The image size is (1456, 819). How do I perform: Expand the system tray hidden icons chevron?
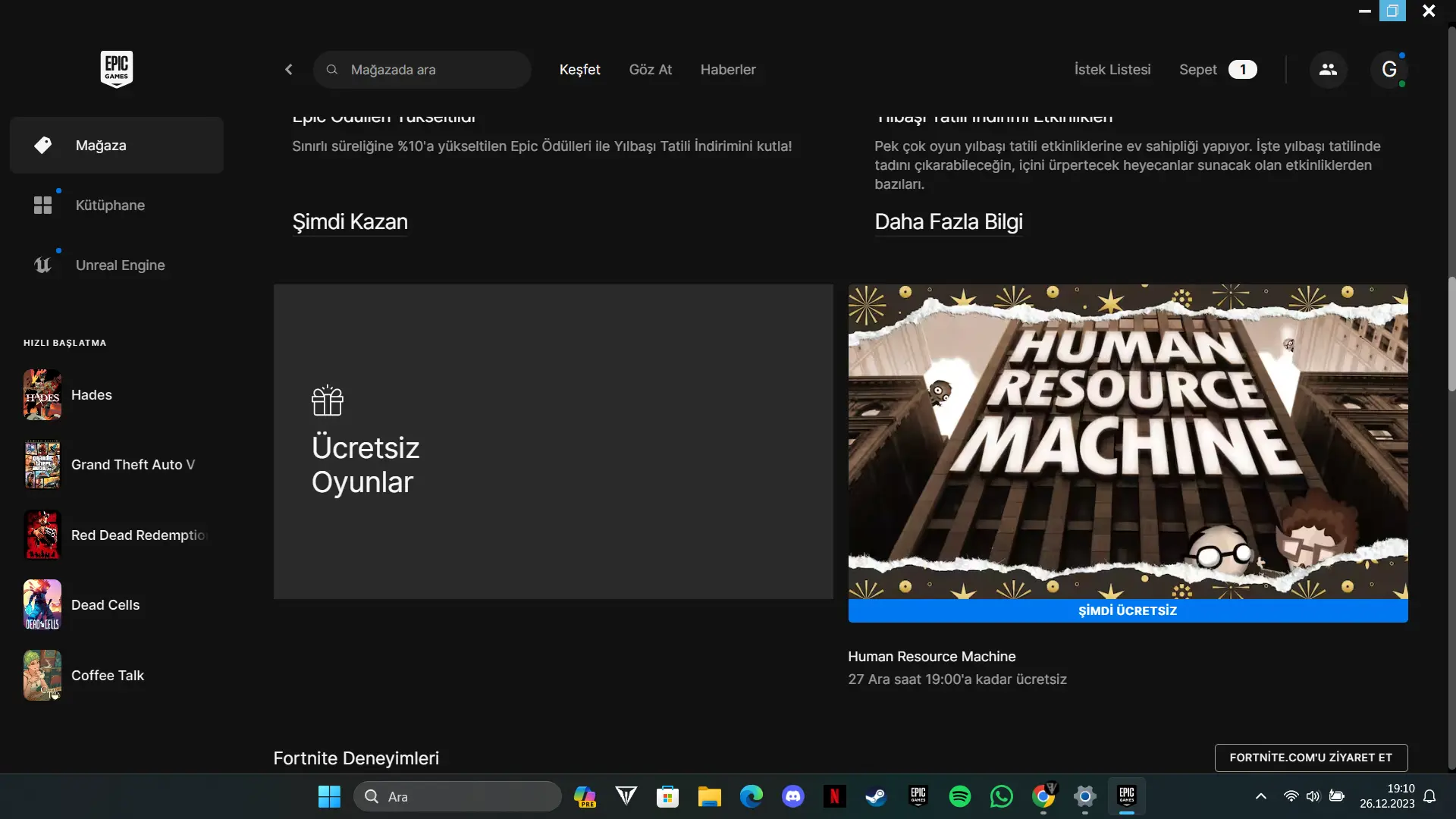(x=1261, y=796)
